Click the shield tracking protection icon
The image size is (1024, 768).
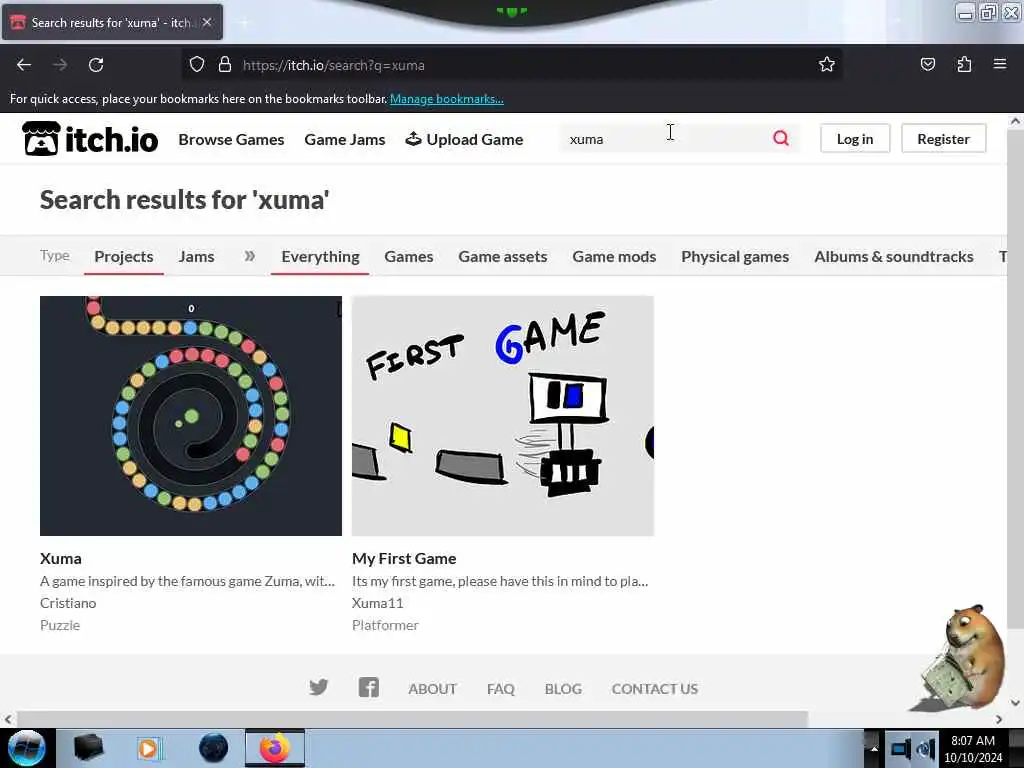[197, 65]
